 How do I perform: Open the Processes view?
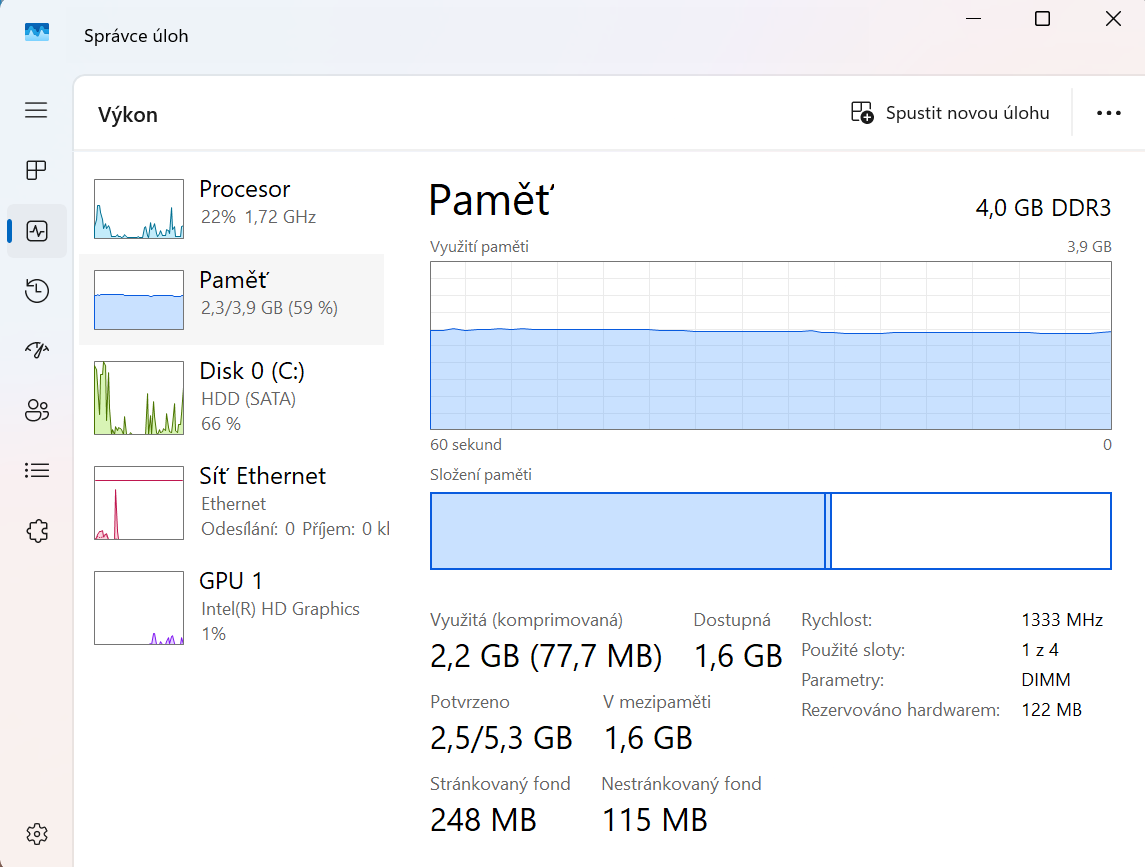point(36,170)
